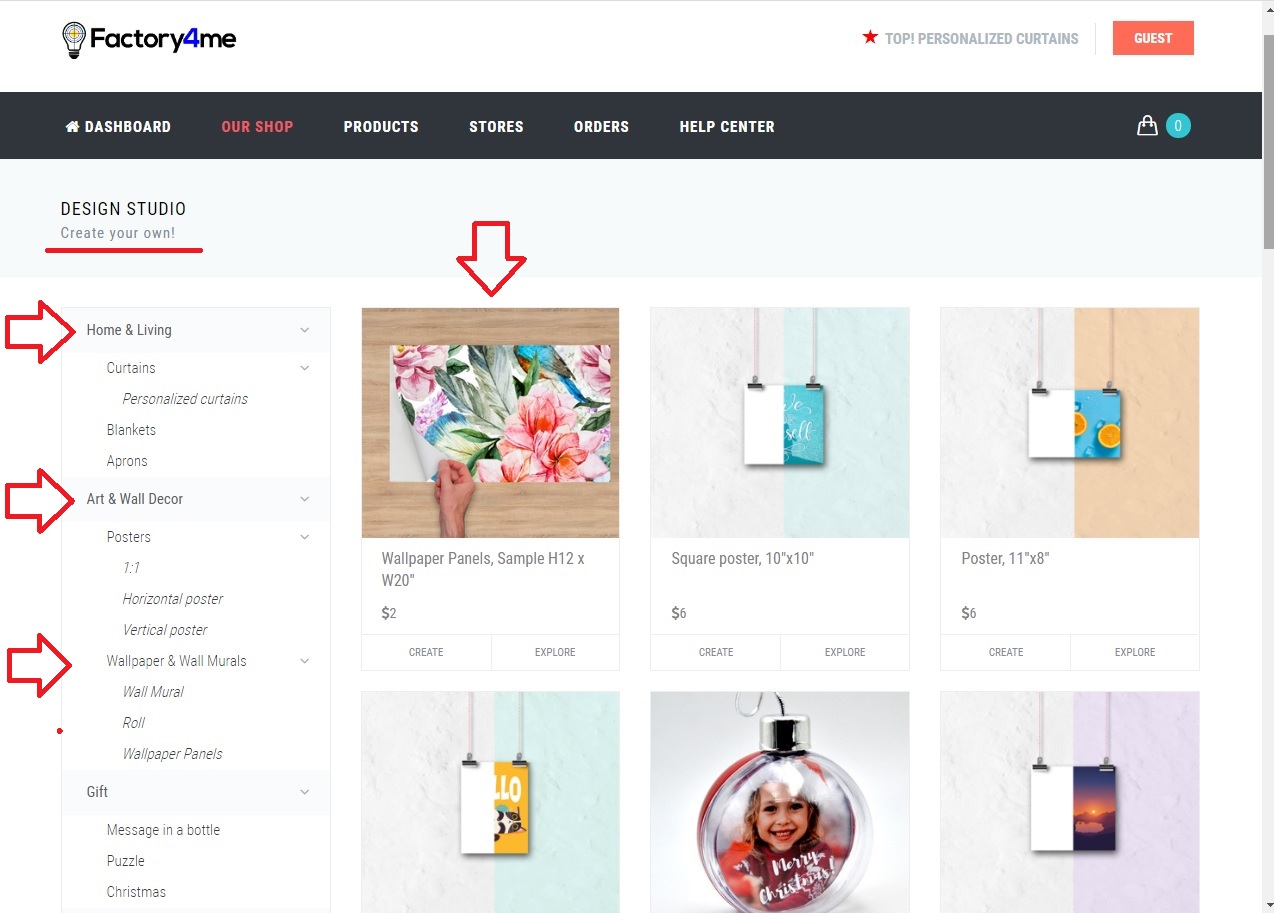Collapse the Posters subcategory chevron
This screenshot has width=1274, height=913.
(x=305, y=537)
